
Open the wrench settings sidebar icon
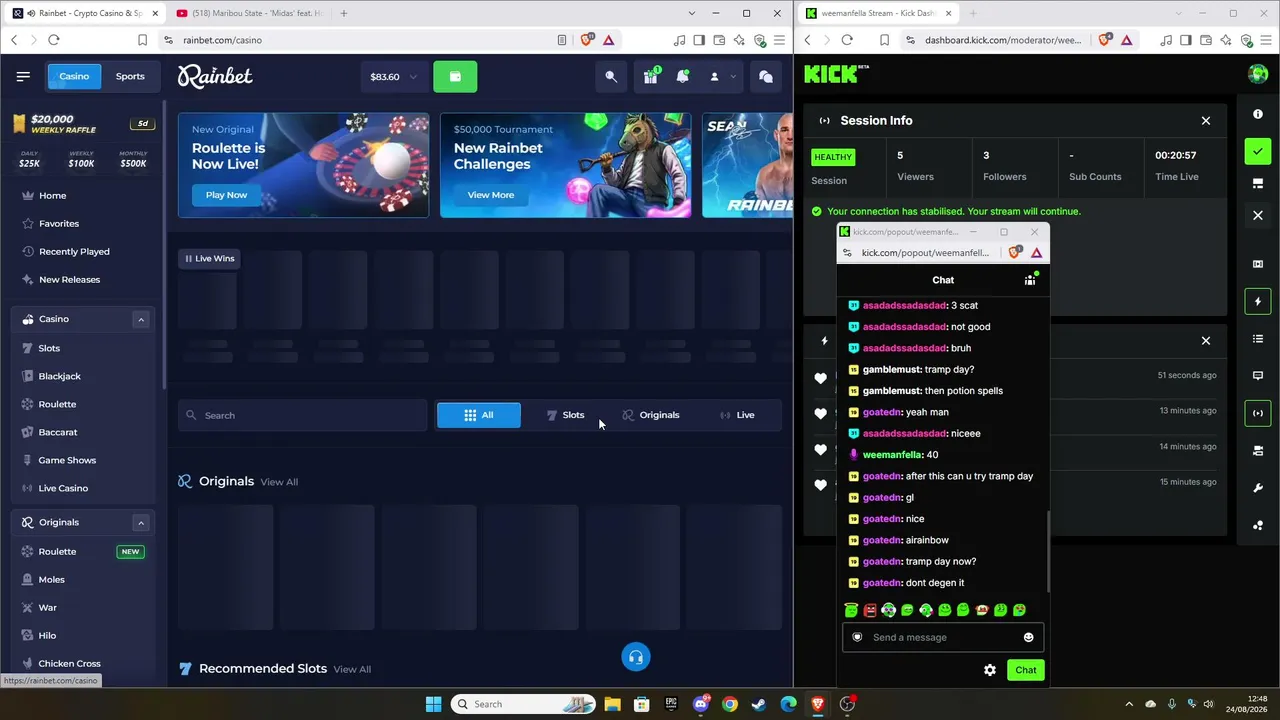(x=1258, y=488)
